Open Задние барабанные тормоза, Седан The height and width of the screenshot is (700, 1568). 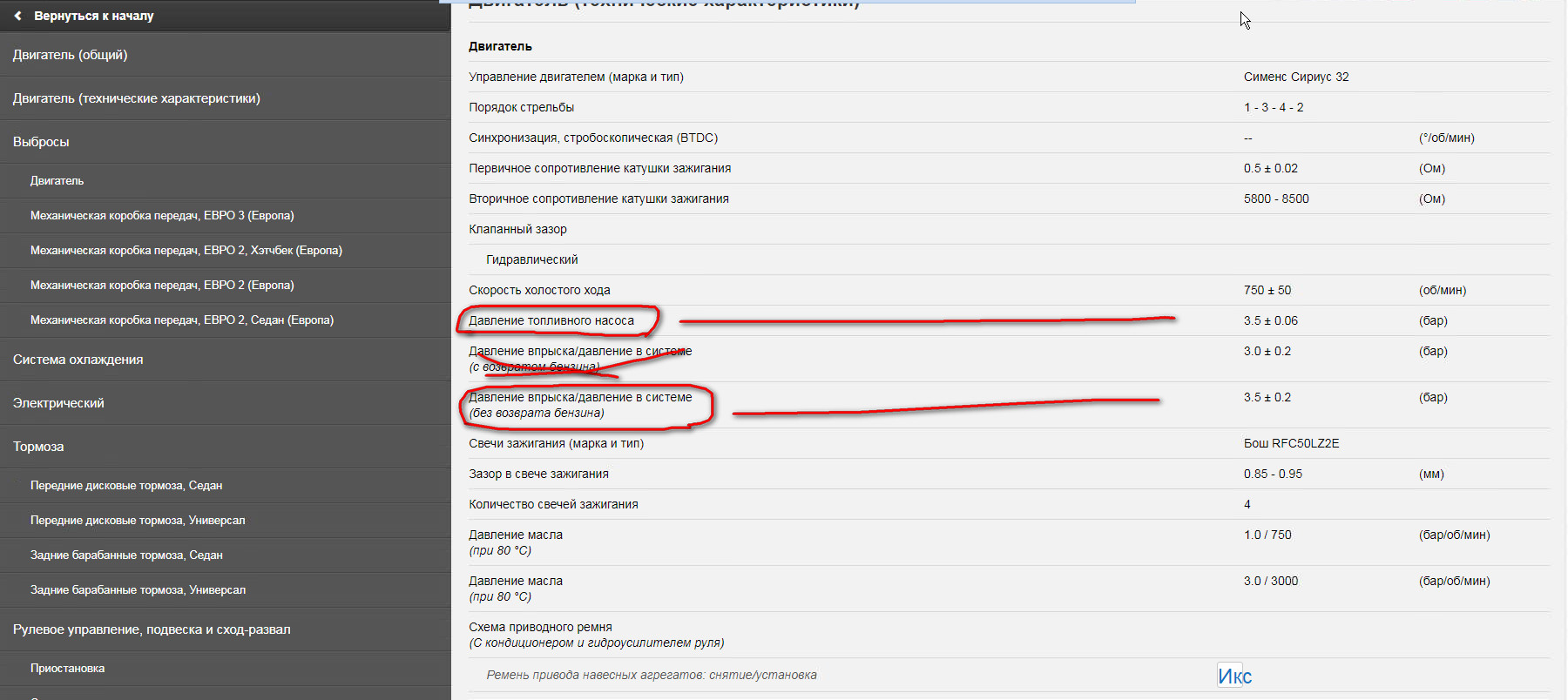(126, 555)
